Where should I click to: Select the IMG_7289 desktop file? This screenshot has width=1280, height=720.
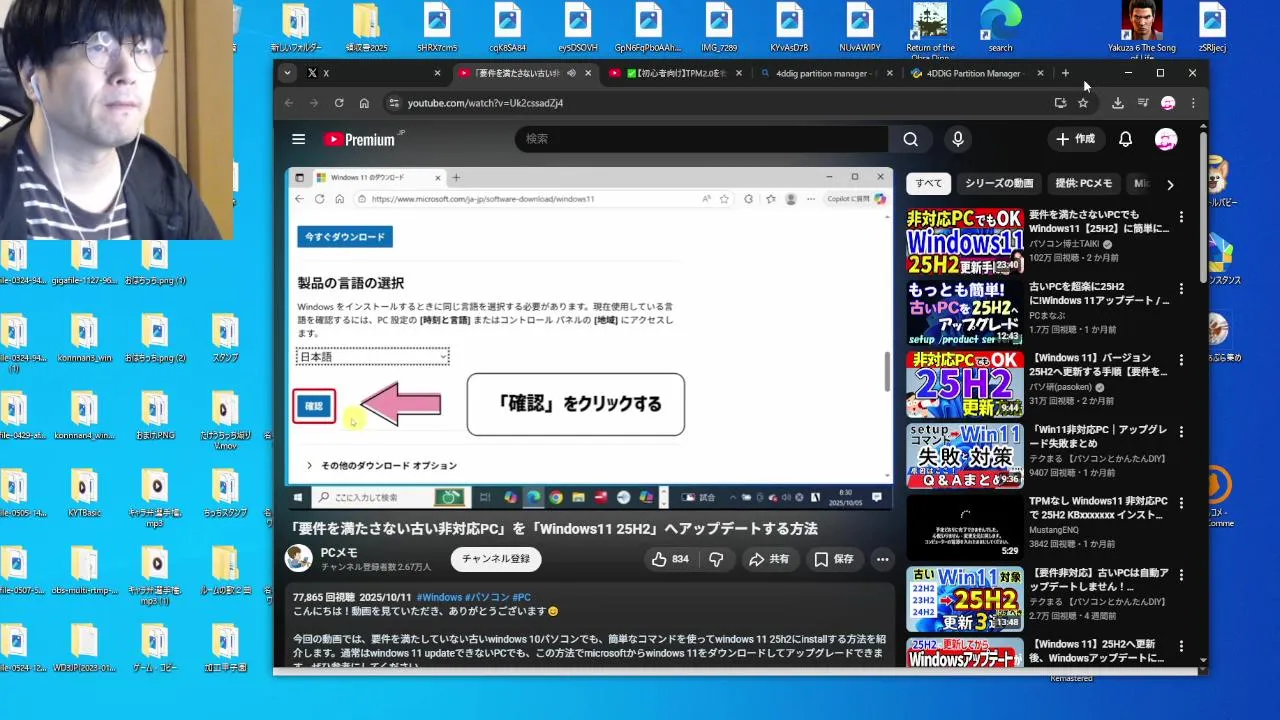coord(719,27)
